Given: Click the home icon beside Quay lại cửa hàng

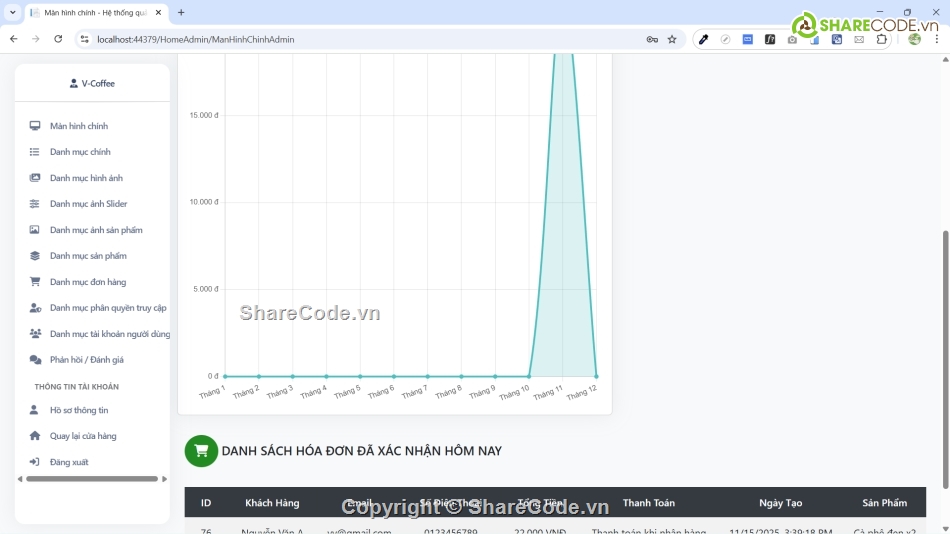Looking at the screenshot, I should (35, 436).
